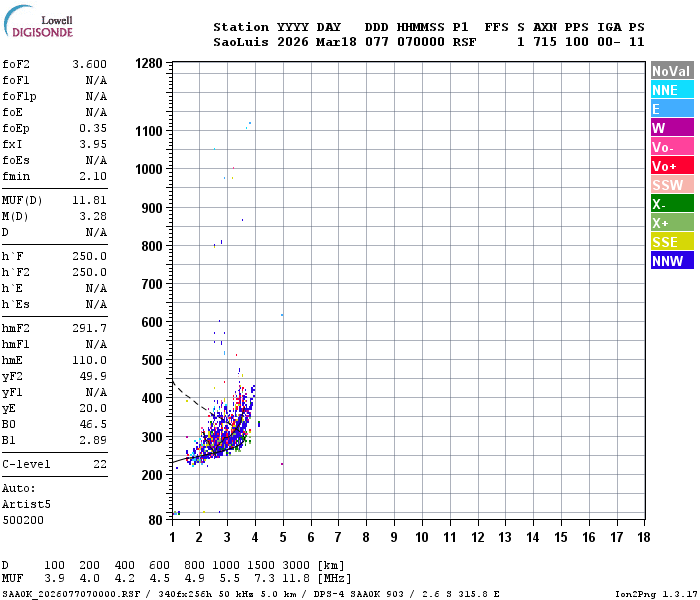Click the 5 MHz frequency axis label
Screen dimensions: 700x600
(283, 537)
